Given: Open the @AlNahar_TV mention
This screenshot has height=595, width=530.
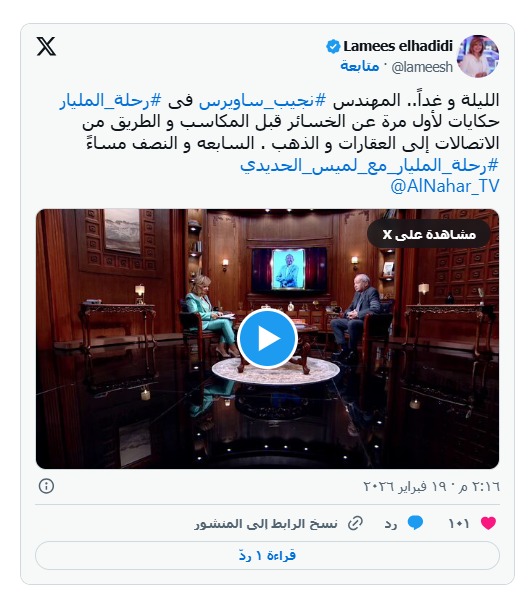Looking at the screenshot, I should 445,186.
